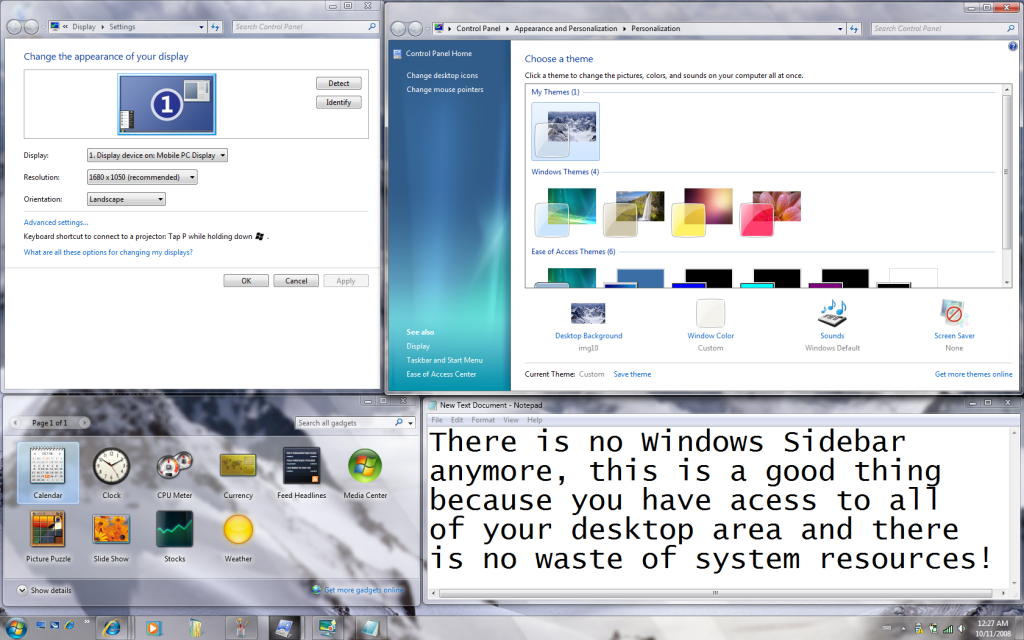
Task: Select the yellow Windows theme thumbnail
Action: 702,212
